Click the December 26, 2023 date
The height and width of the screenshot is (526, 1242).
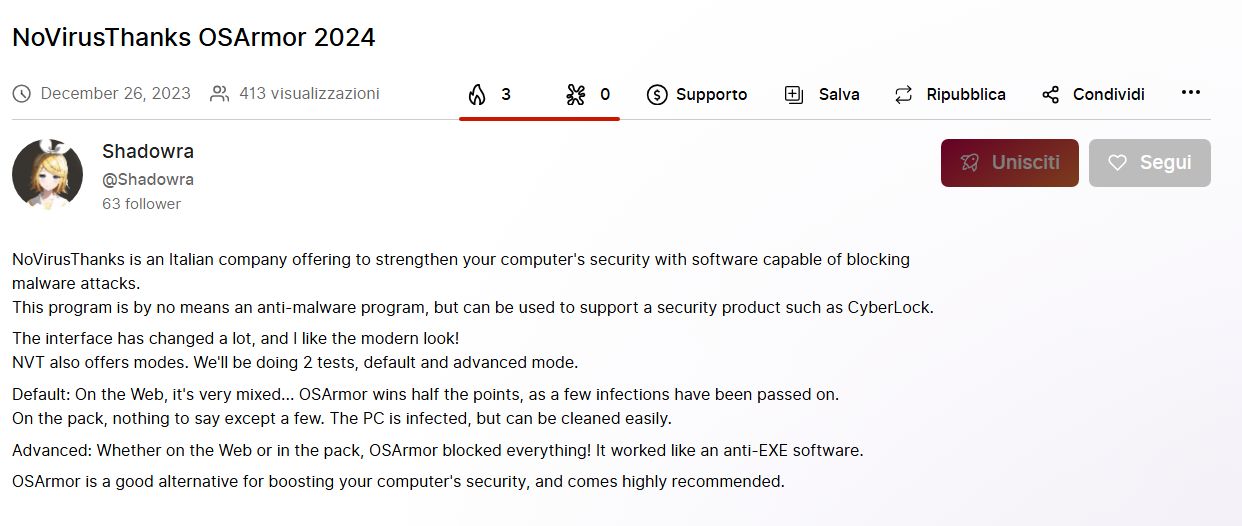pyautogui.click(x=115, y=94)
